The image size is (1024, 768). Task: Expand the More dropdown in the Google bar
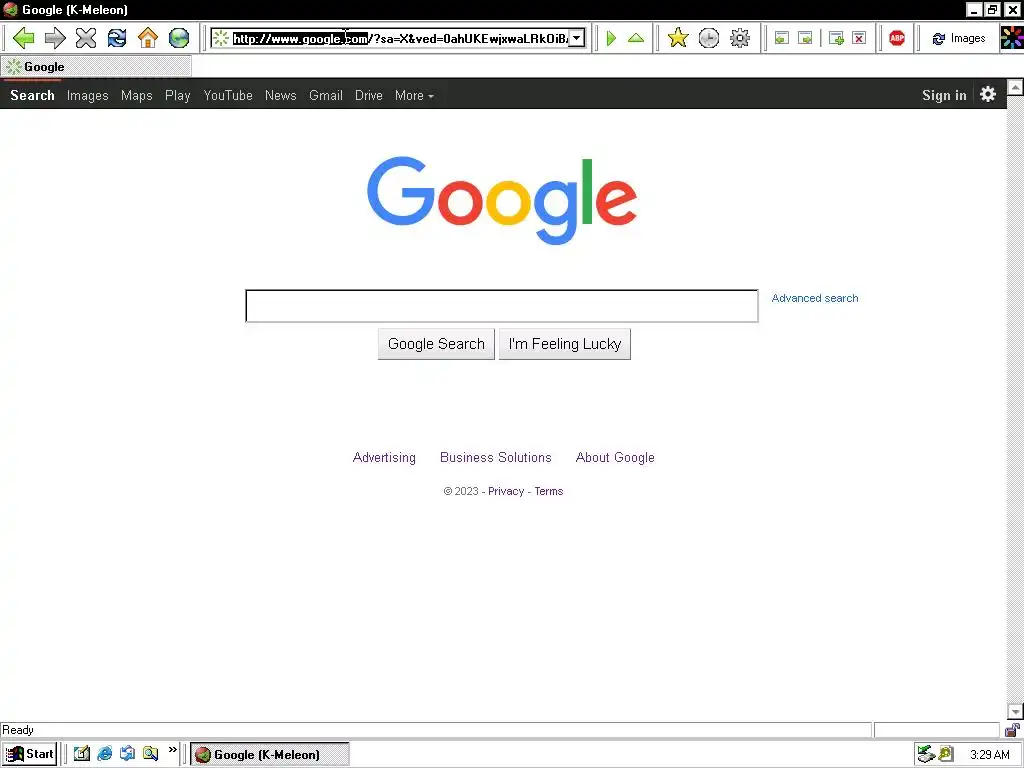414,95
